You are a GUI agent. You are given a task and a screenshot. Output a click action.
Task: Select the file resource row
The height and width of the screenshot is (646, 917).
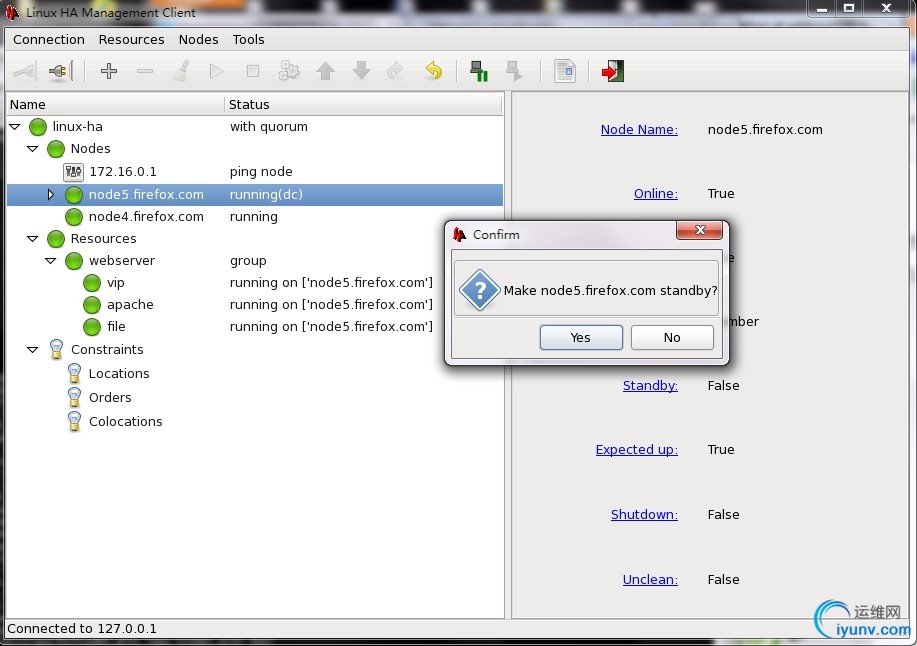(x=254, y=327)
